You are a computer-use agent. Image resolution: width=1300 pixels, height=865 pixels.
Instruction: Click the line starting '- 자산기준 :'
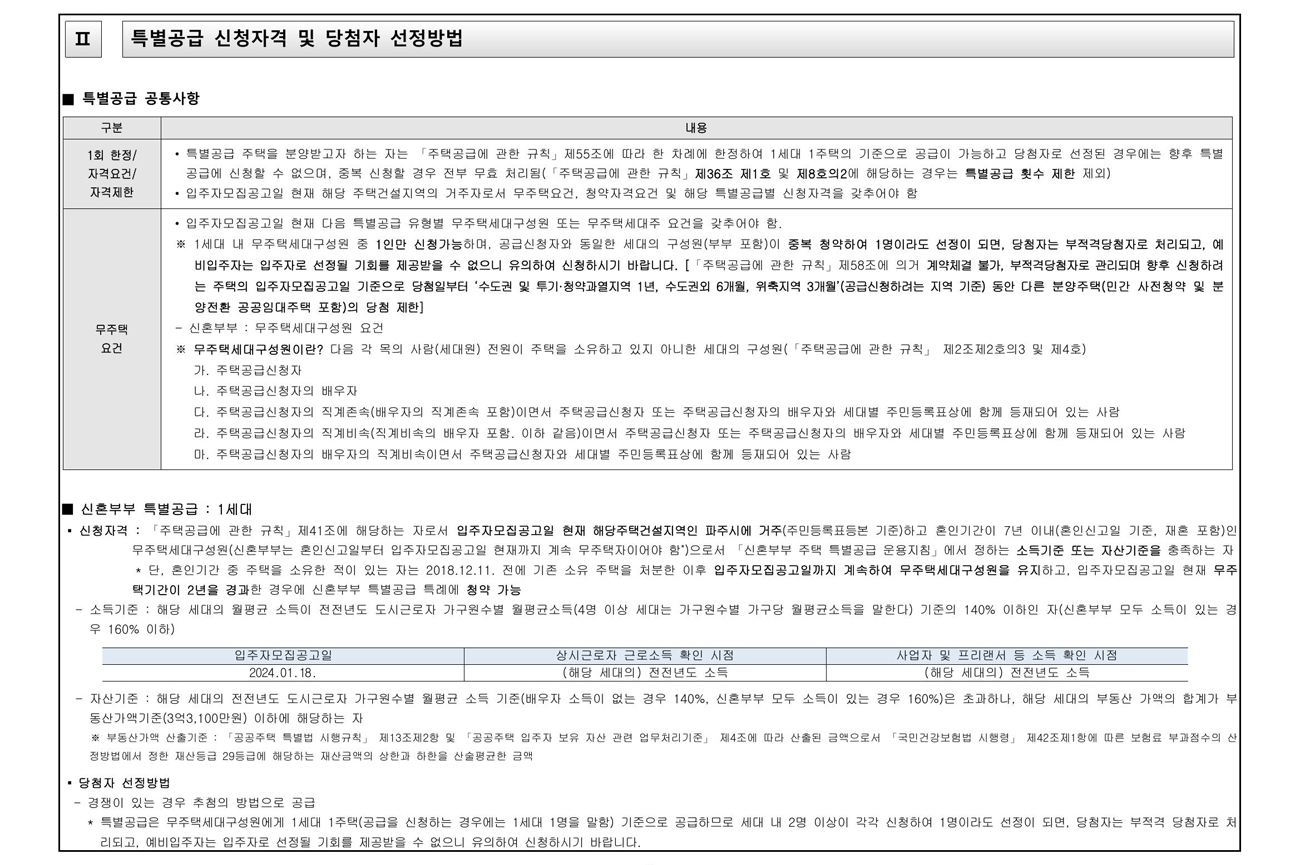pos(656,708)
